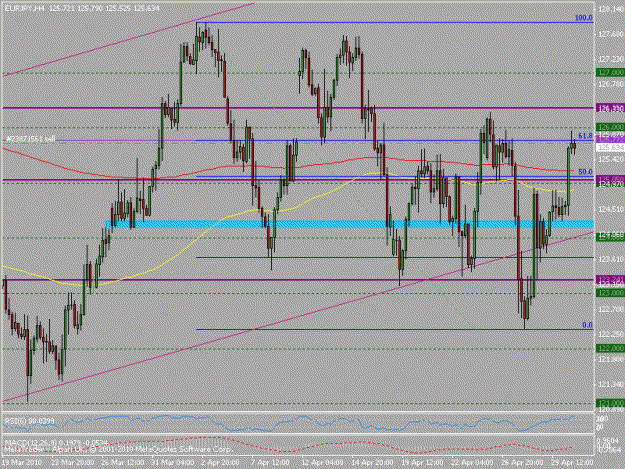
Task: Select the cyan support zone rectangle
Action: point(349,224)
